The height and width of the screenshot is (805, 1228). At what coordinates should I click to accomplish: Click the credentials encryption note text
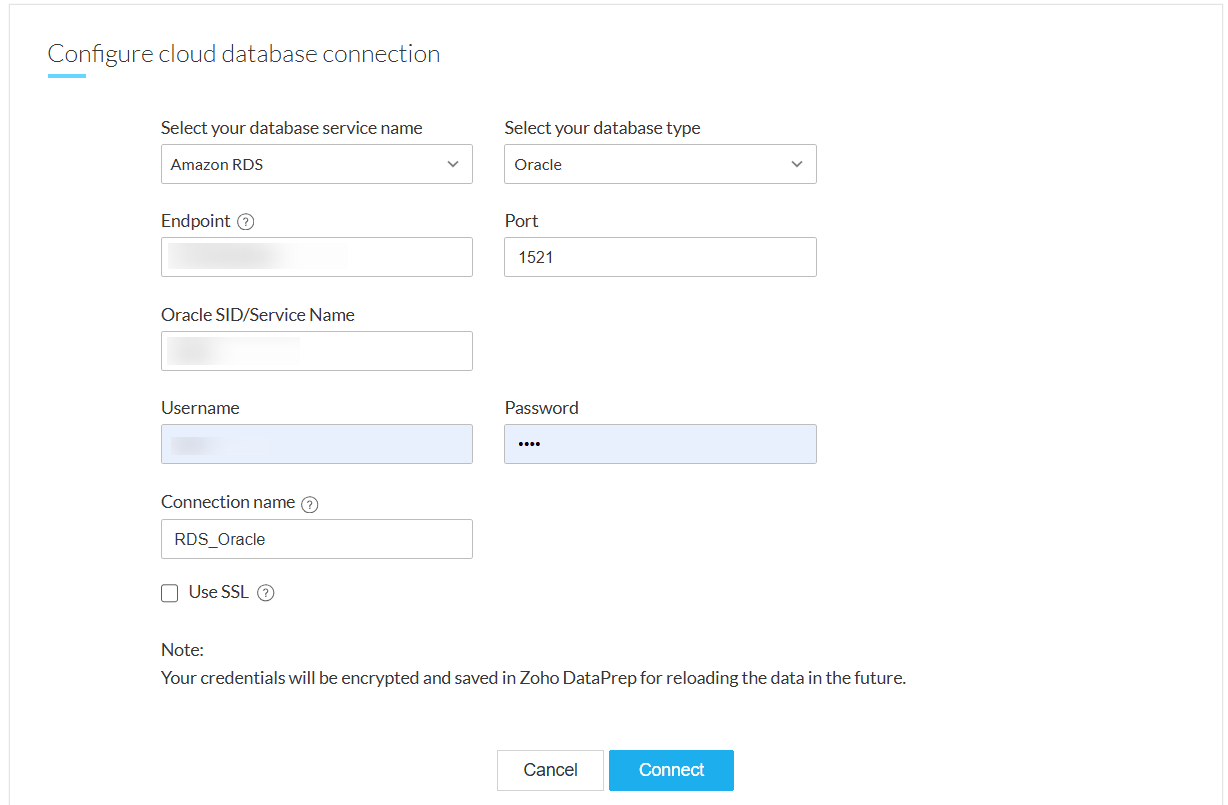click(533, 678)
